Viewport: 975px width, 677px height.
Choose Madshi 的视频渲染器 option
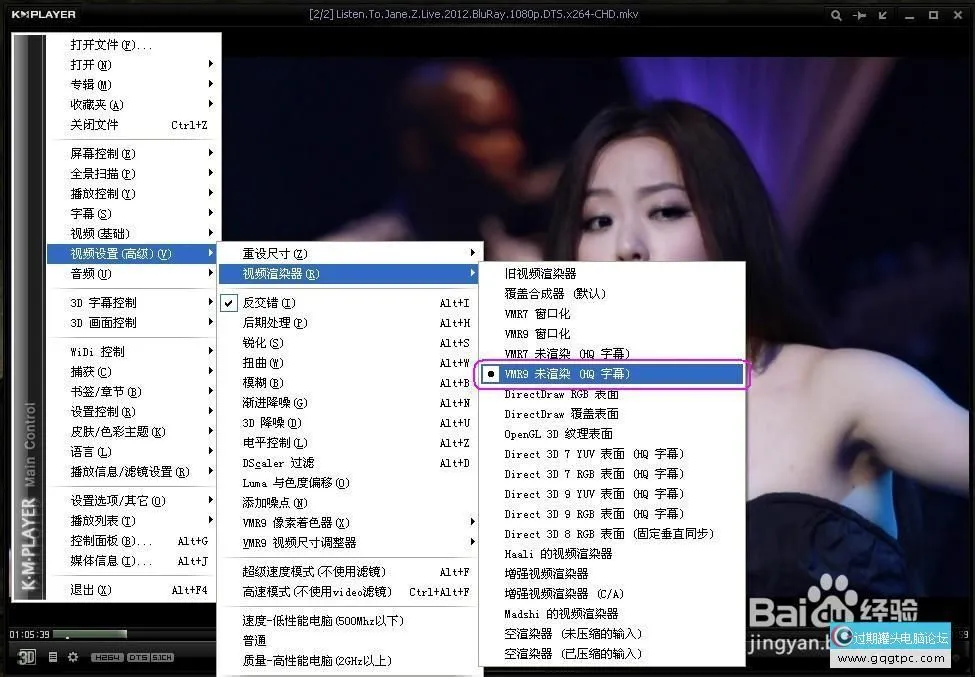[x=561, y=614]
